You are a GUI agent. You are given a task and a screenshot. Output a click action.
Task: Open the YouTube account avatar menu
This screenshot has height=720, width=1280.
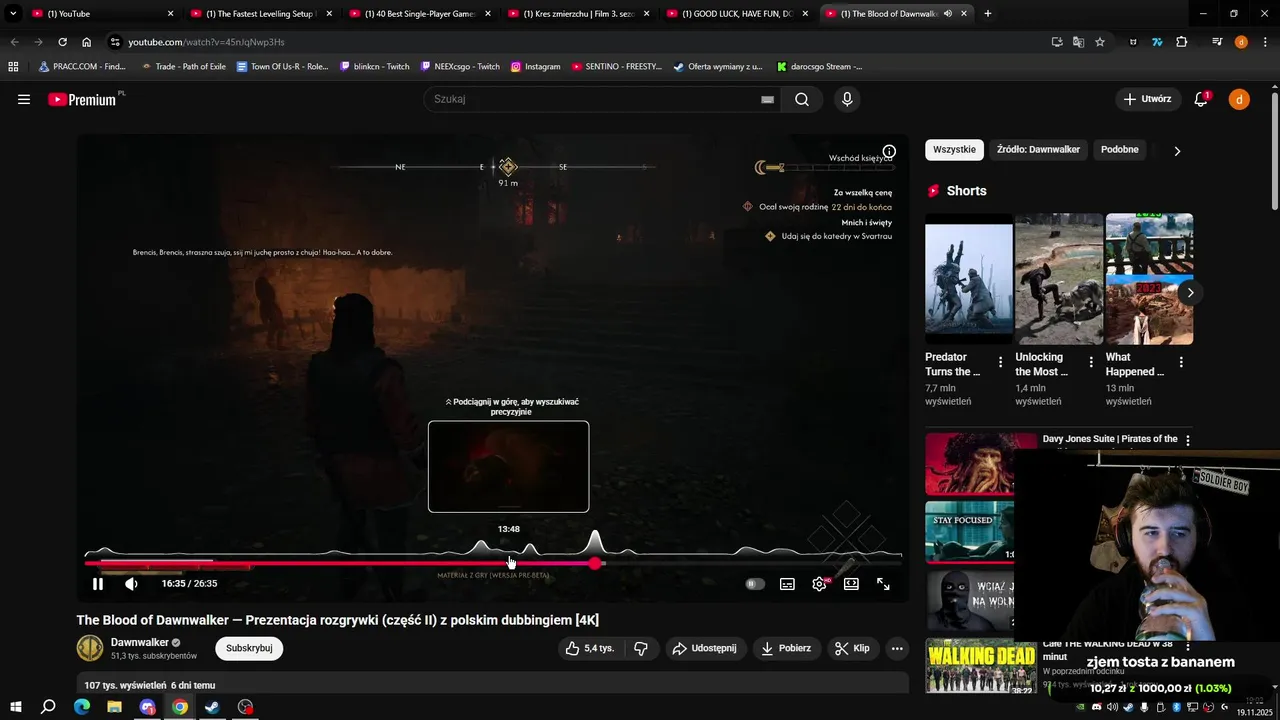point(1239,99)
